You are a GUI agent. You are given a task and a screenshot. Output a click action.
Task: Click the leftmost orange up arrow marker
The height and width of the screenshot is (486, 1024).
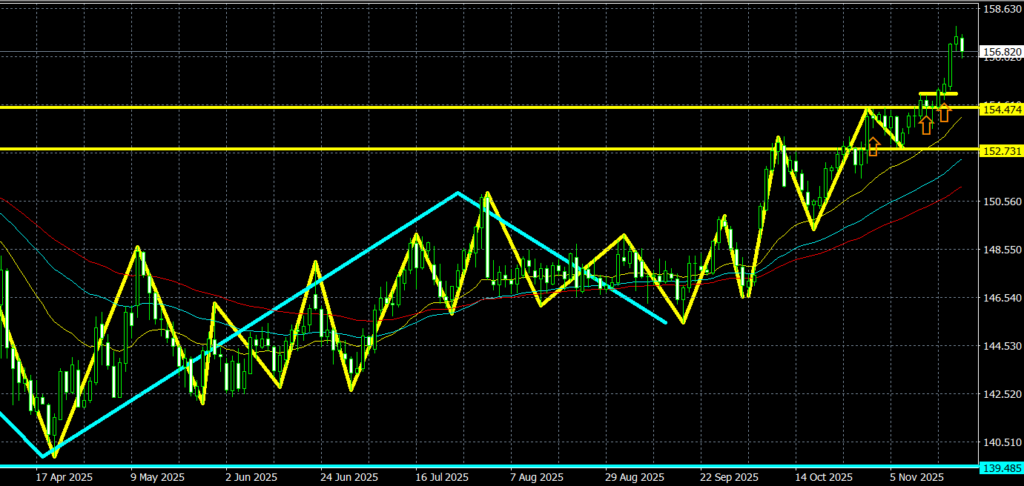(x=874, y=147)
